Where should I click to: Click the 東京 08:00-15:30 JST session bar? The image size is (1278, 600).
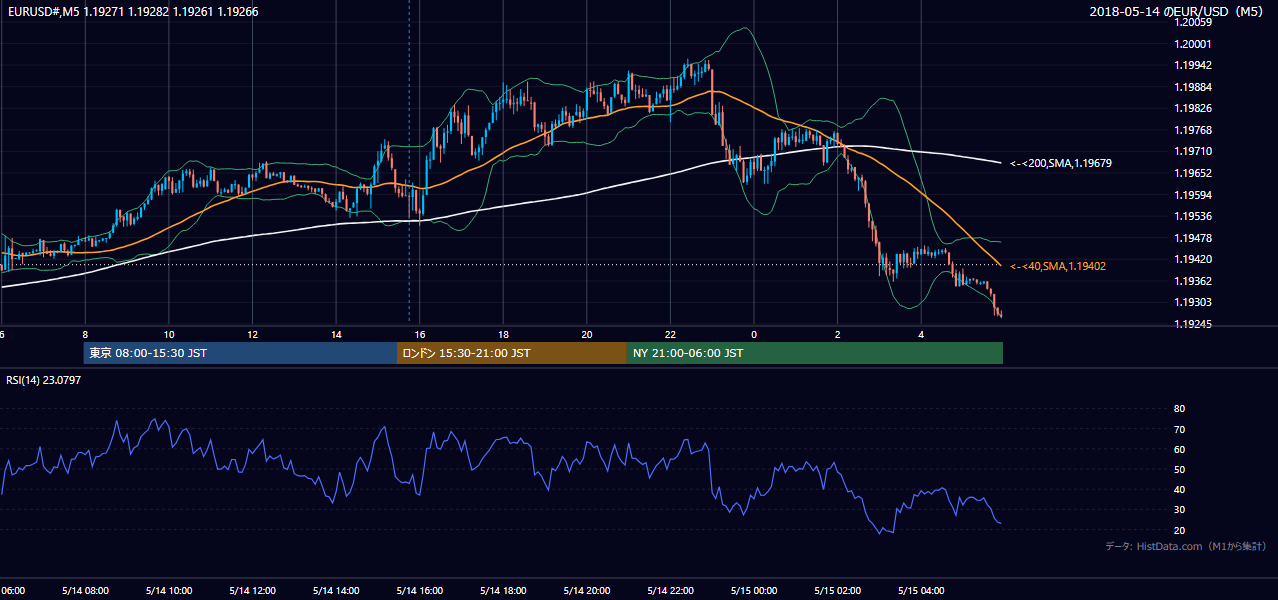240,353
